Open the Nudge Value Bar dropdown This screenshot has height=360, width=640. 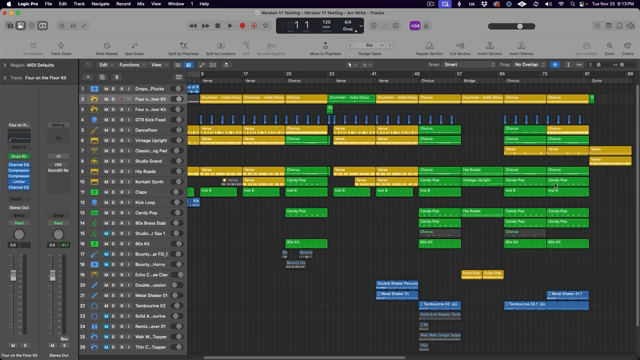370,45
